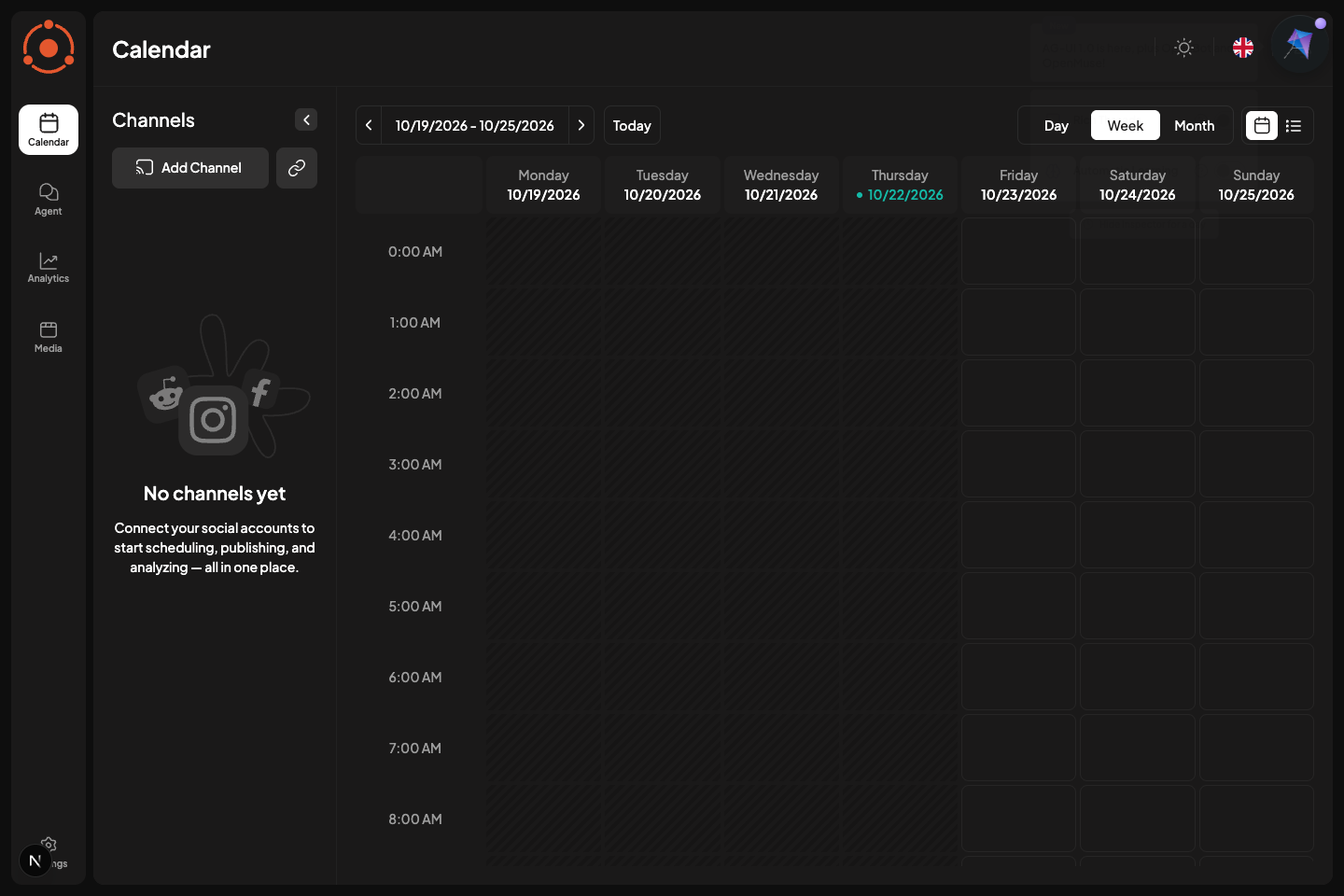Switch to Month view
The height and width of the screenshot is (896, 1344).
point(1195,125)
